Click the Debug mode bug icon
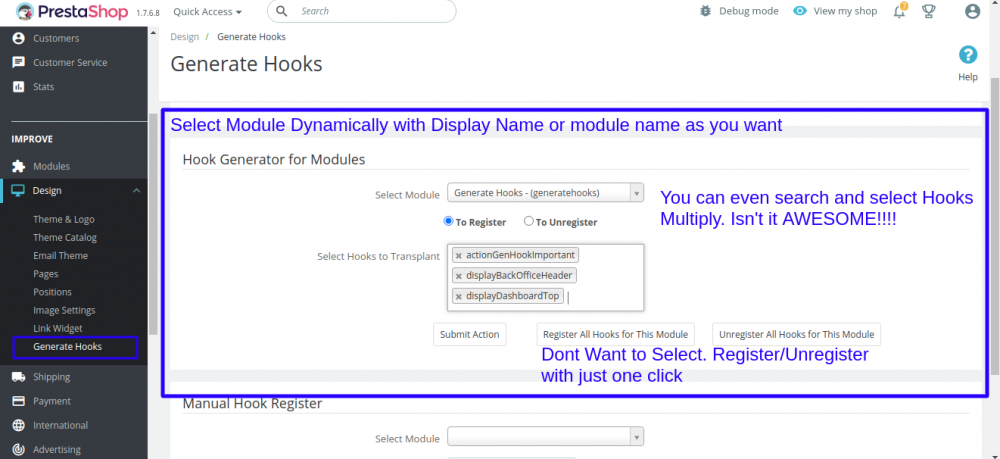The width and height of the screenshot is (1000, 459). point(705,11)
